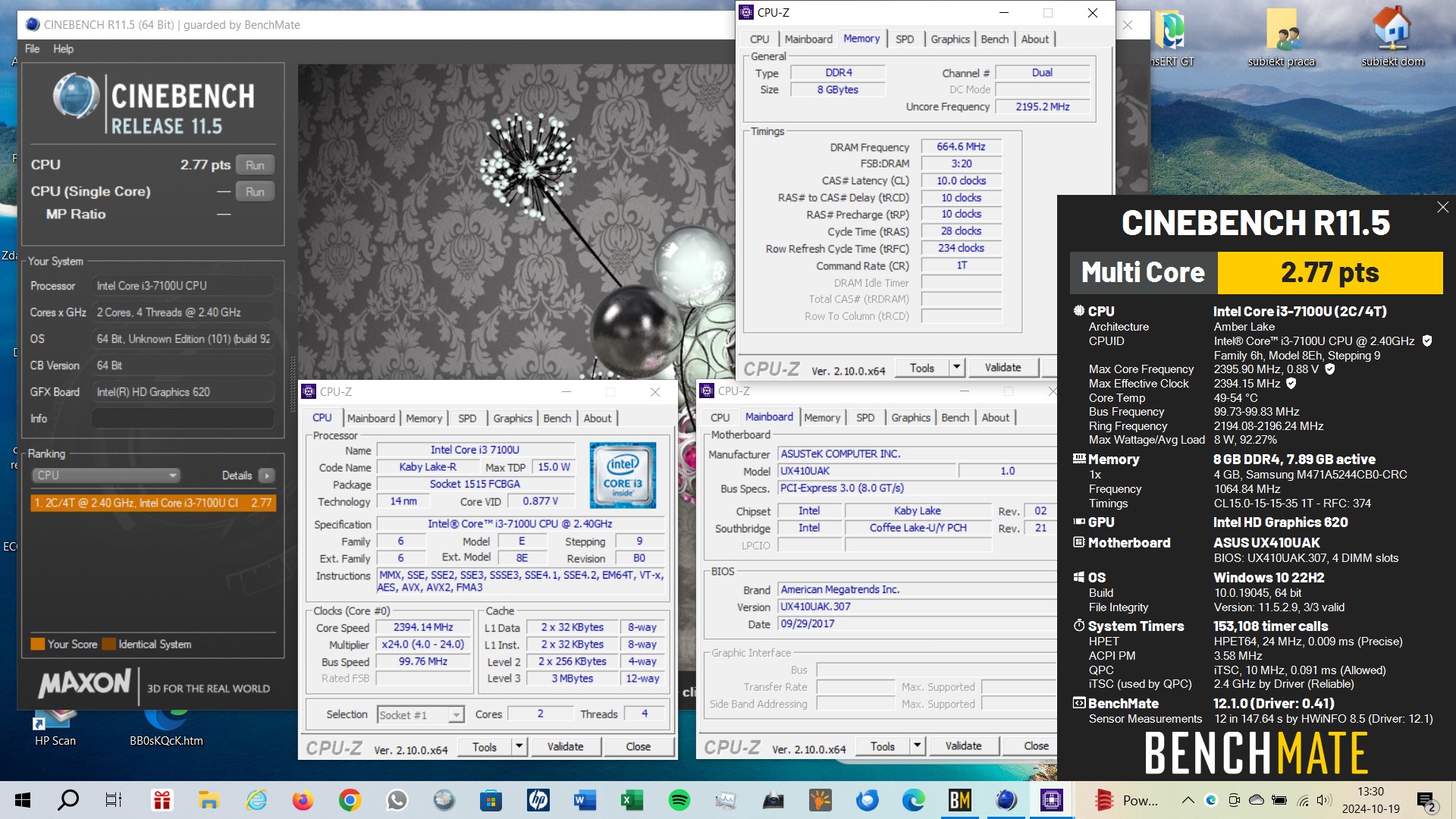The height and width of the screenshot is (819, 1456).
Task: Open the Cinebench Help menu
Action: click(63, 49)
